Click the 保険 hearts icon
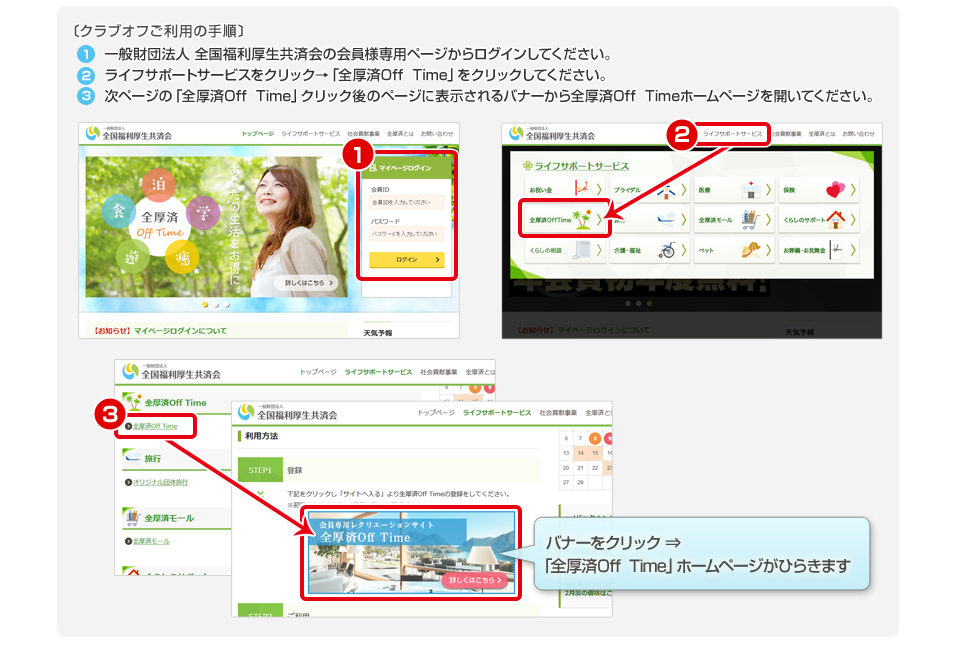Screen dimensions: 955x655 835,189
